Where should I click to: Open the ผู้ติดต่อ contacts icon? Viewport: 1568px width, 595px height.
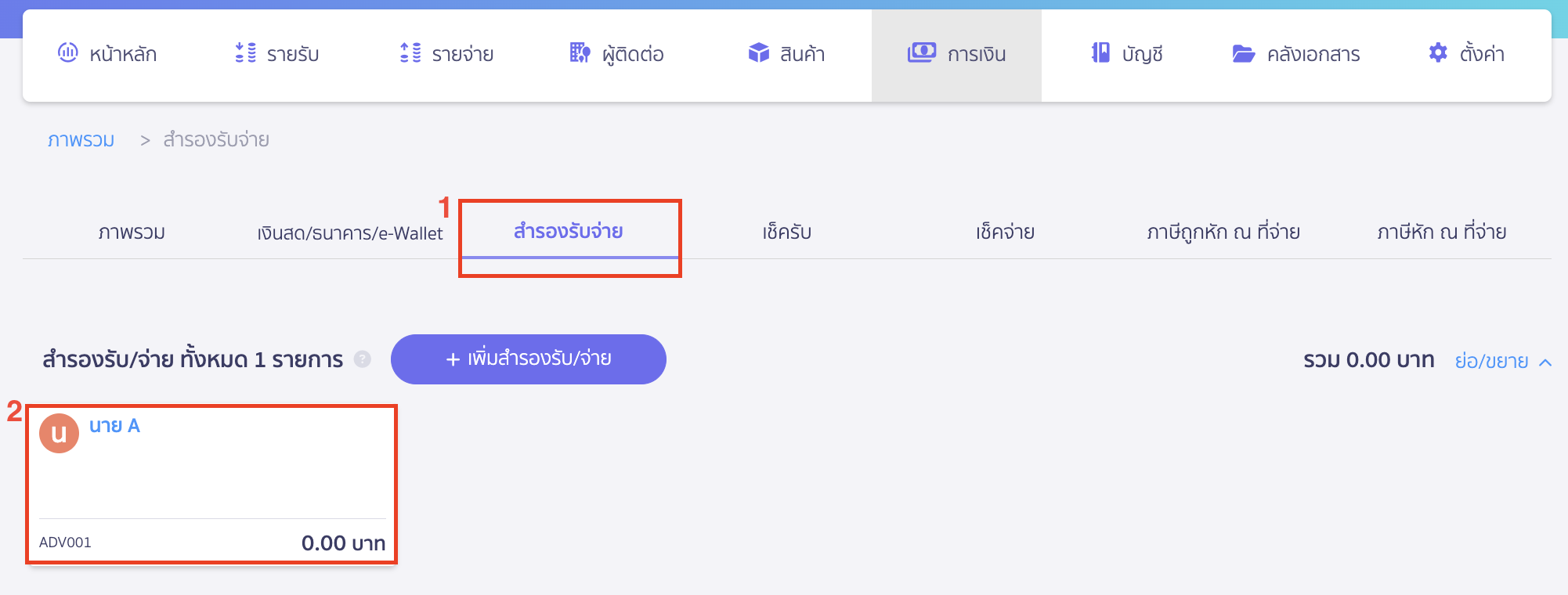click(579, 53)
